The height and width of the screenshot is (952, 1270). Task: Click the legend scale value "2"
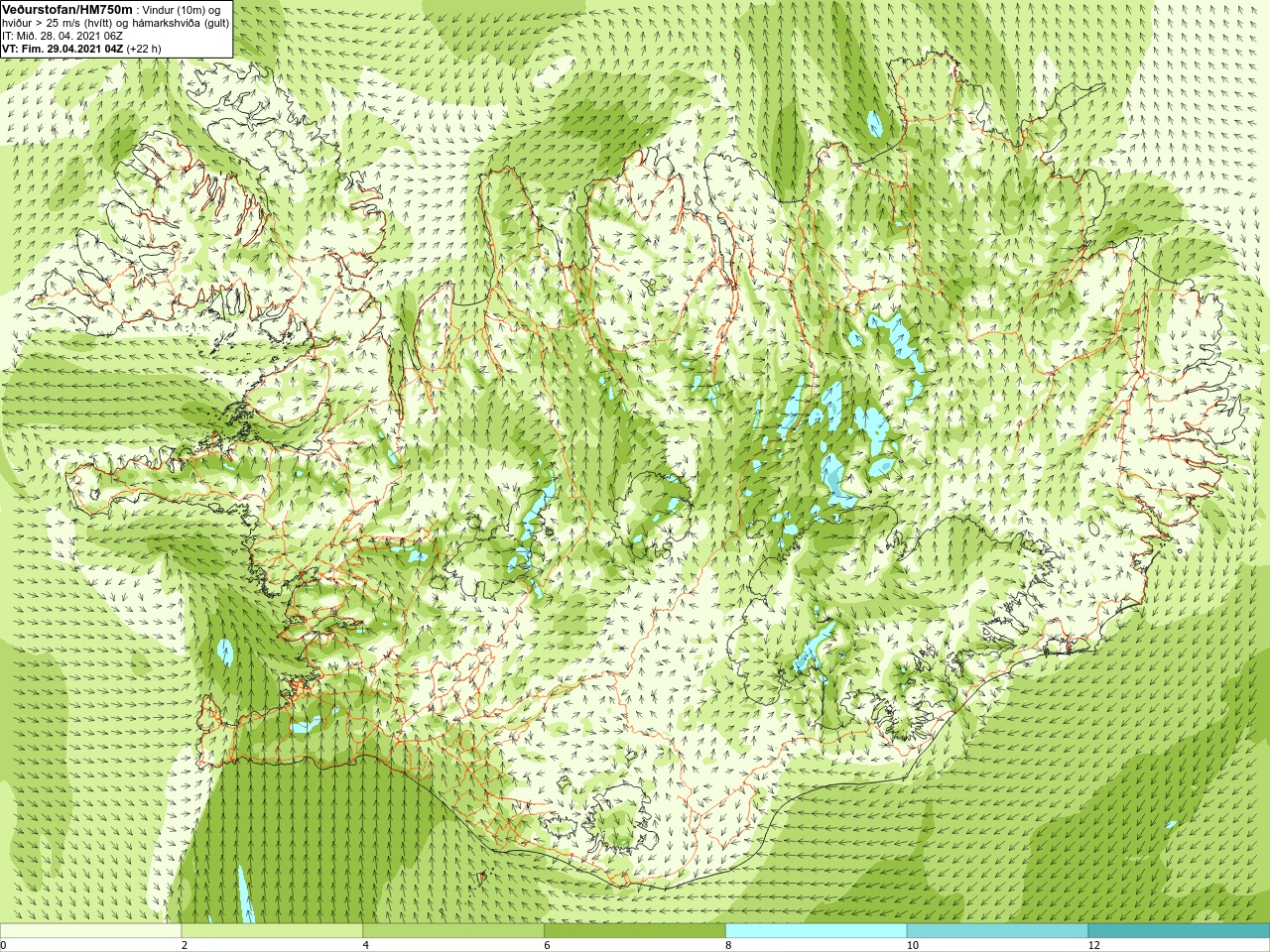[x=185, y=945]
